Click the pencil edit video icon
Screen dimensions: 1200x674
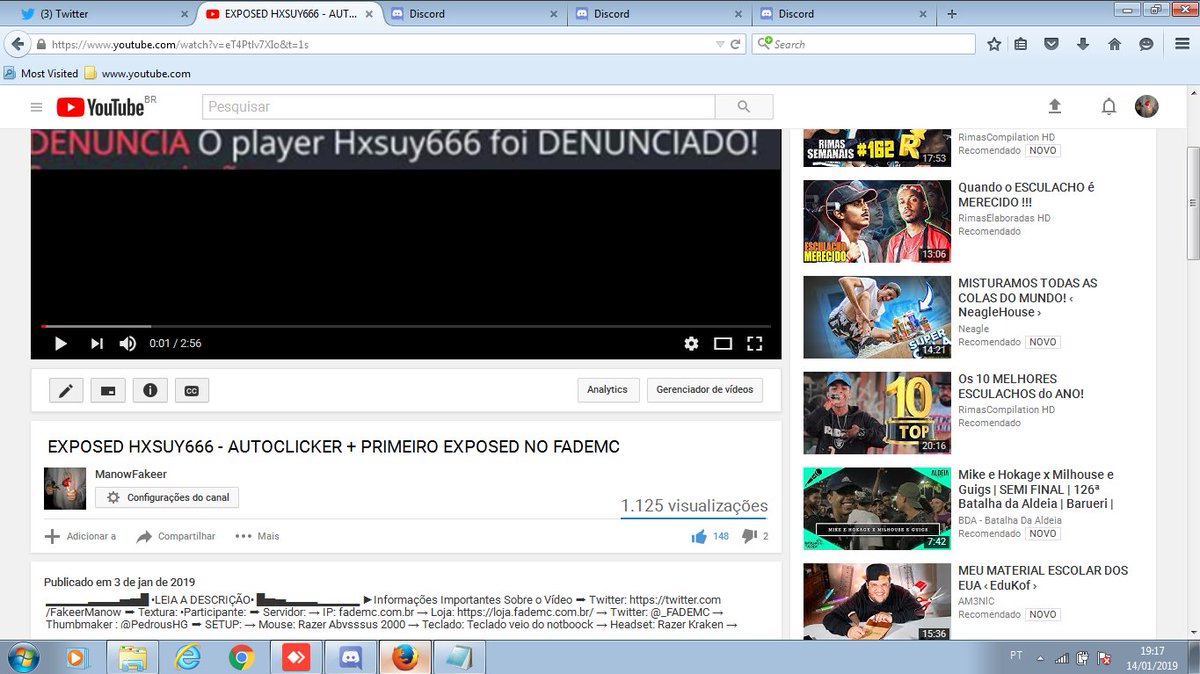pyautogui.click(x=66, y=390)
